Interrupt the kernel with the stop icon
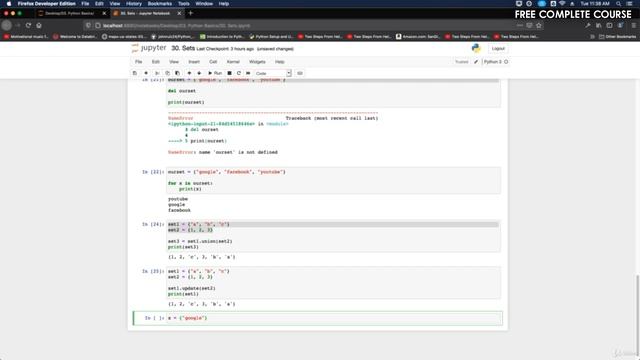The width and height of the screenshot is (640, 360). tap(229, 73)
